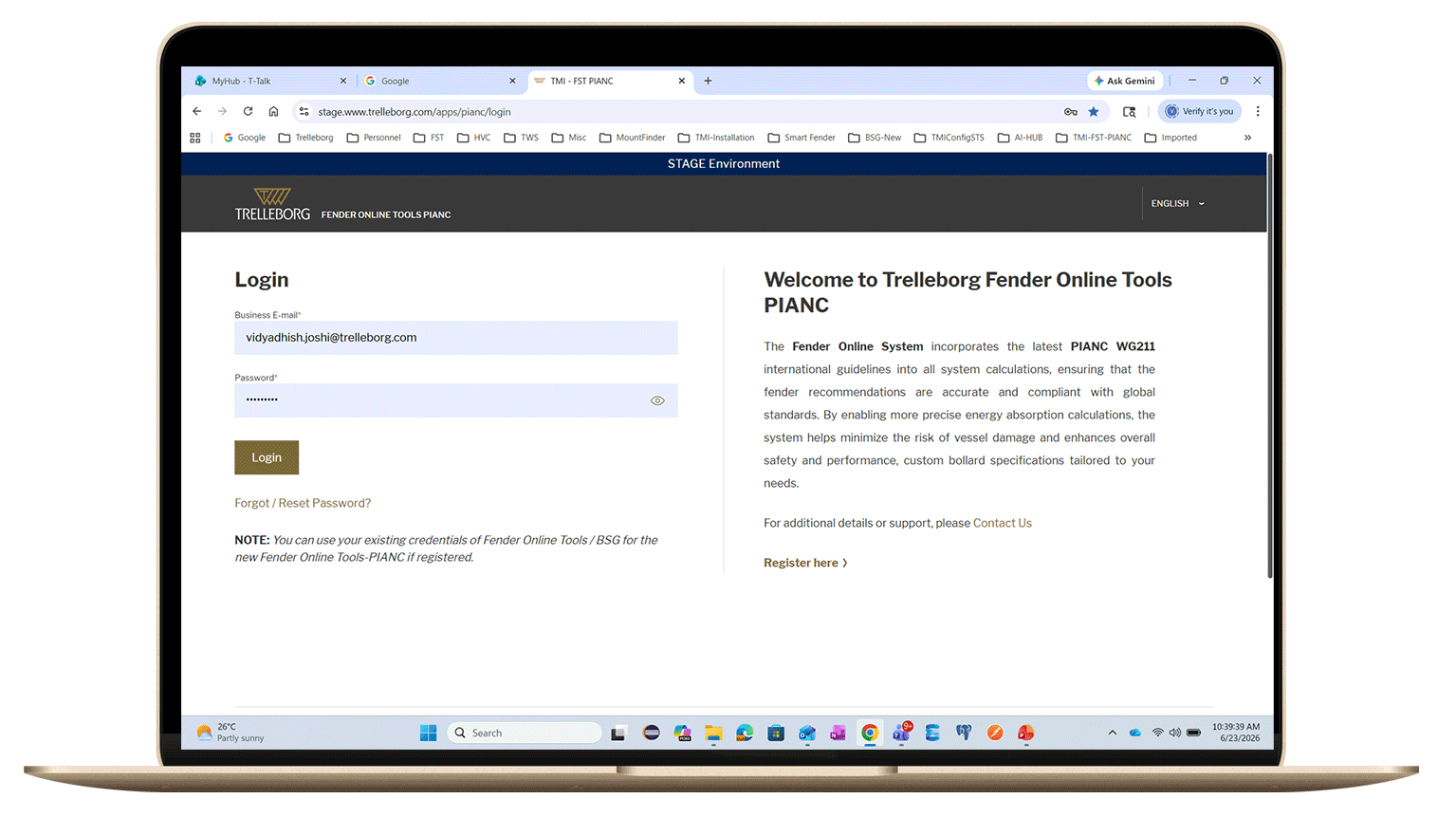Open the MountFinder bookmarks folder
The height and width of the screenshot is (817, 1456).
pos(633,138)
